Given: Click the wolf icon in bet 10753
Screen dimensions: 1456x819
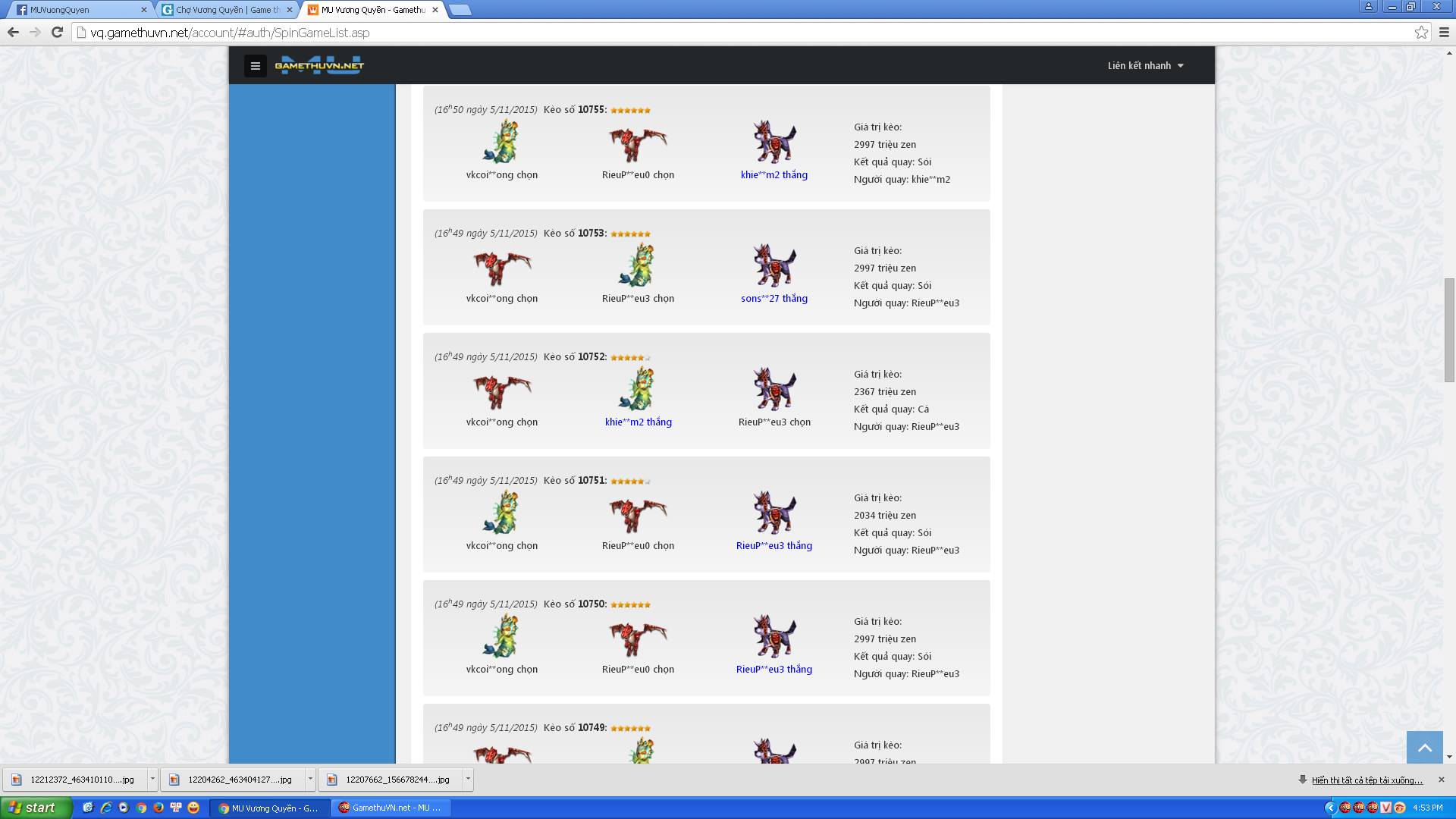Looking at the screenshot, I should coord(774,265).
